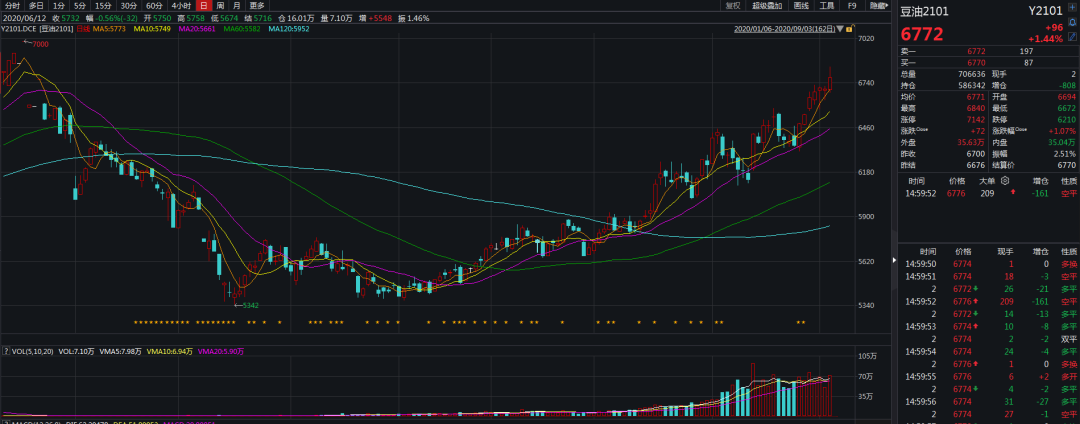Viewport: 1080px width, 424px height.
Task: Select the weekly 周 period tab
Action: (x=220, y=6)
